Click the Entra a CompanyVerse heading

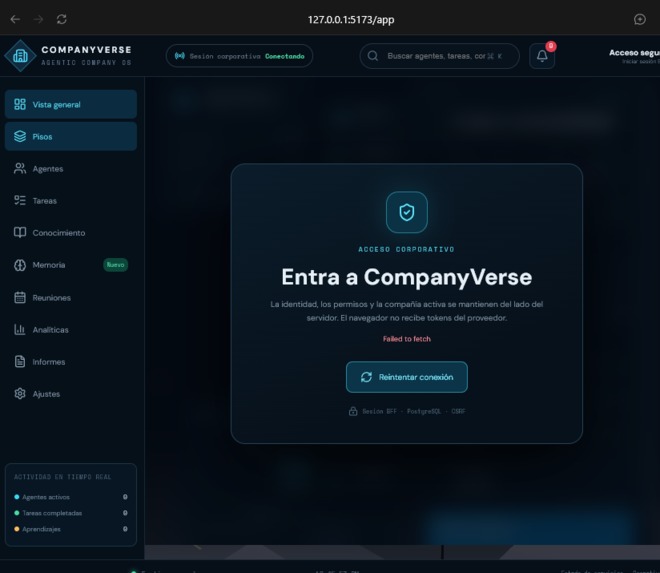click(x=407, y=277)
